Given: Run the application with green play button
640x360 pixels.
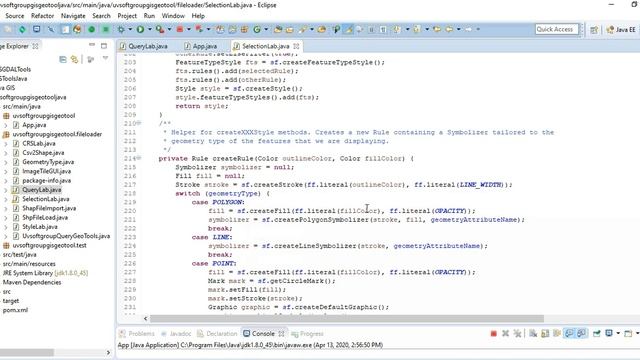Looking at the screenshot, I should (140, 29).
